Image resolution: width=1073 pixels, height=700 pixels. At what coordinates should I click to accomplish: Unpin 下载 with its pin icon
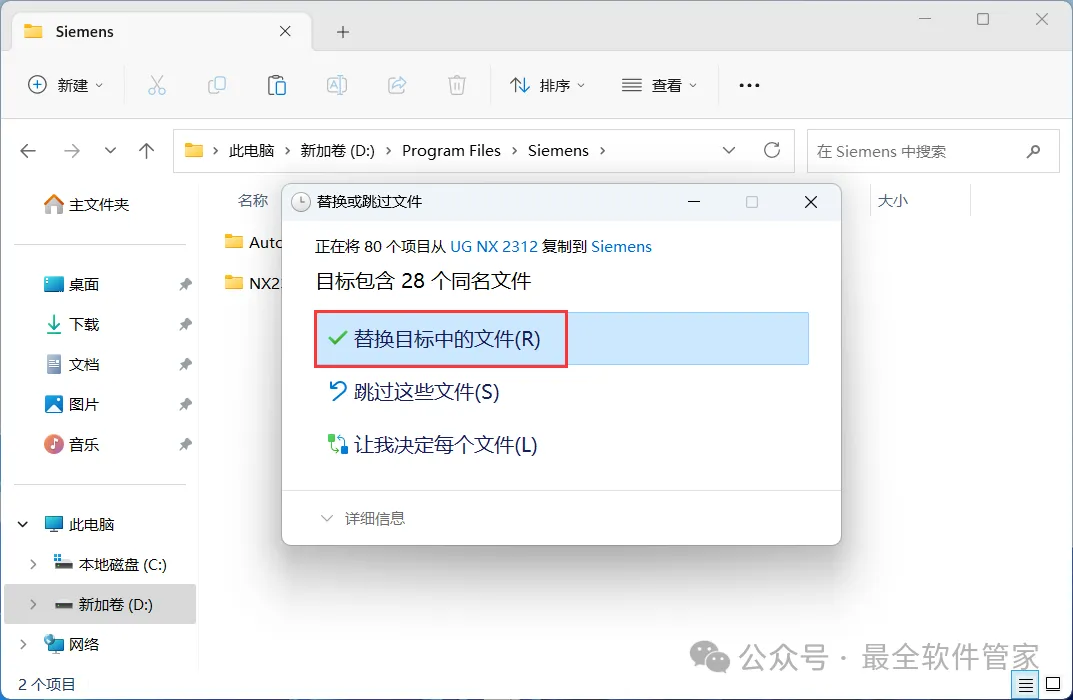point(185,324)
